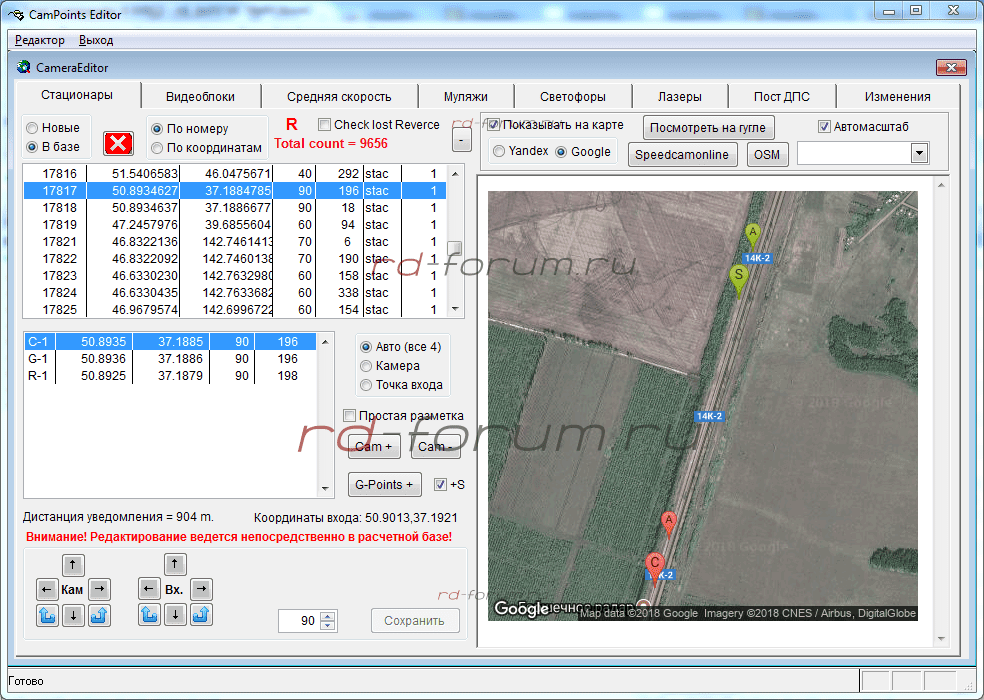984x700 pixels.
Task: Click the CamPoints Editor app icon
Action: [16, 14]
